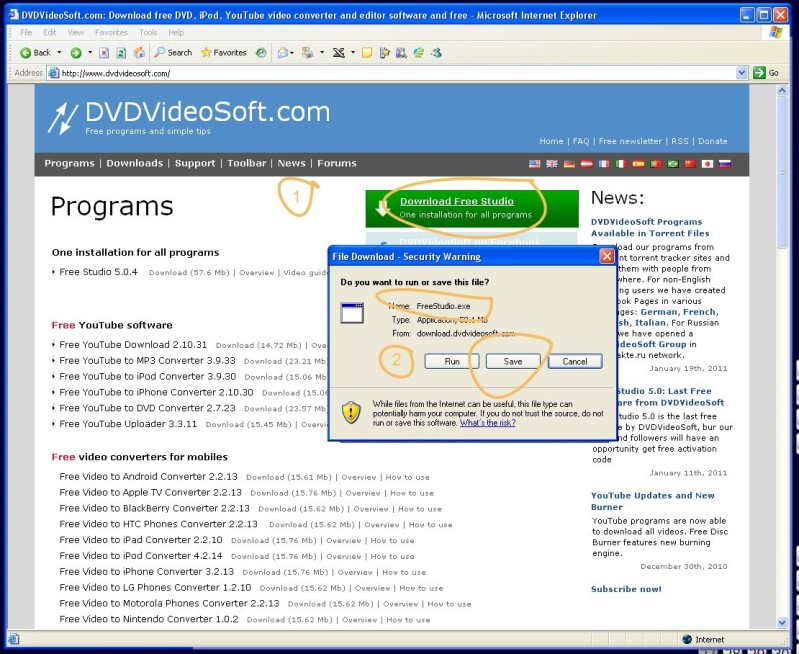
Task: Open the Forums navigation tab
Action: pos(337,163)
